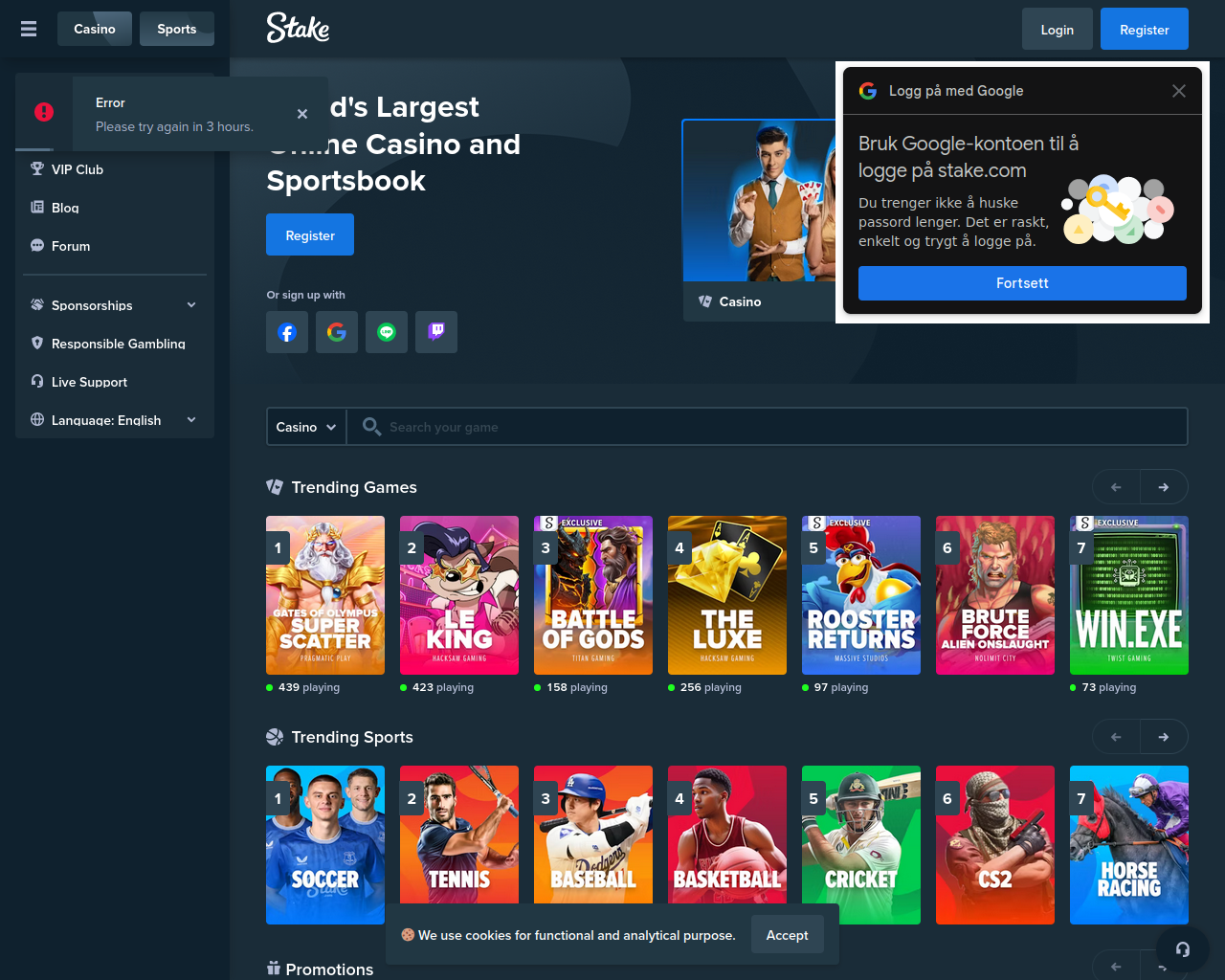This screenshot has width=1225, height=980.
Task: Open Brute Force Alien Onslaught game
Action: coord(995,595)
